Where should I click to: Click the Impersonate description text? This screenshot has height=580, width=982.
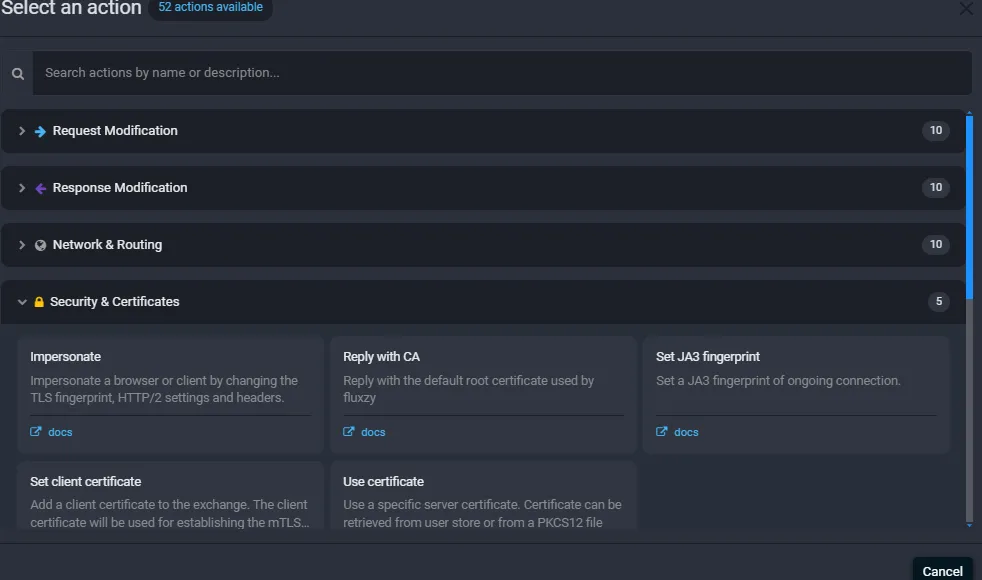(164, 389)
